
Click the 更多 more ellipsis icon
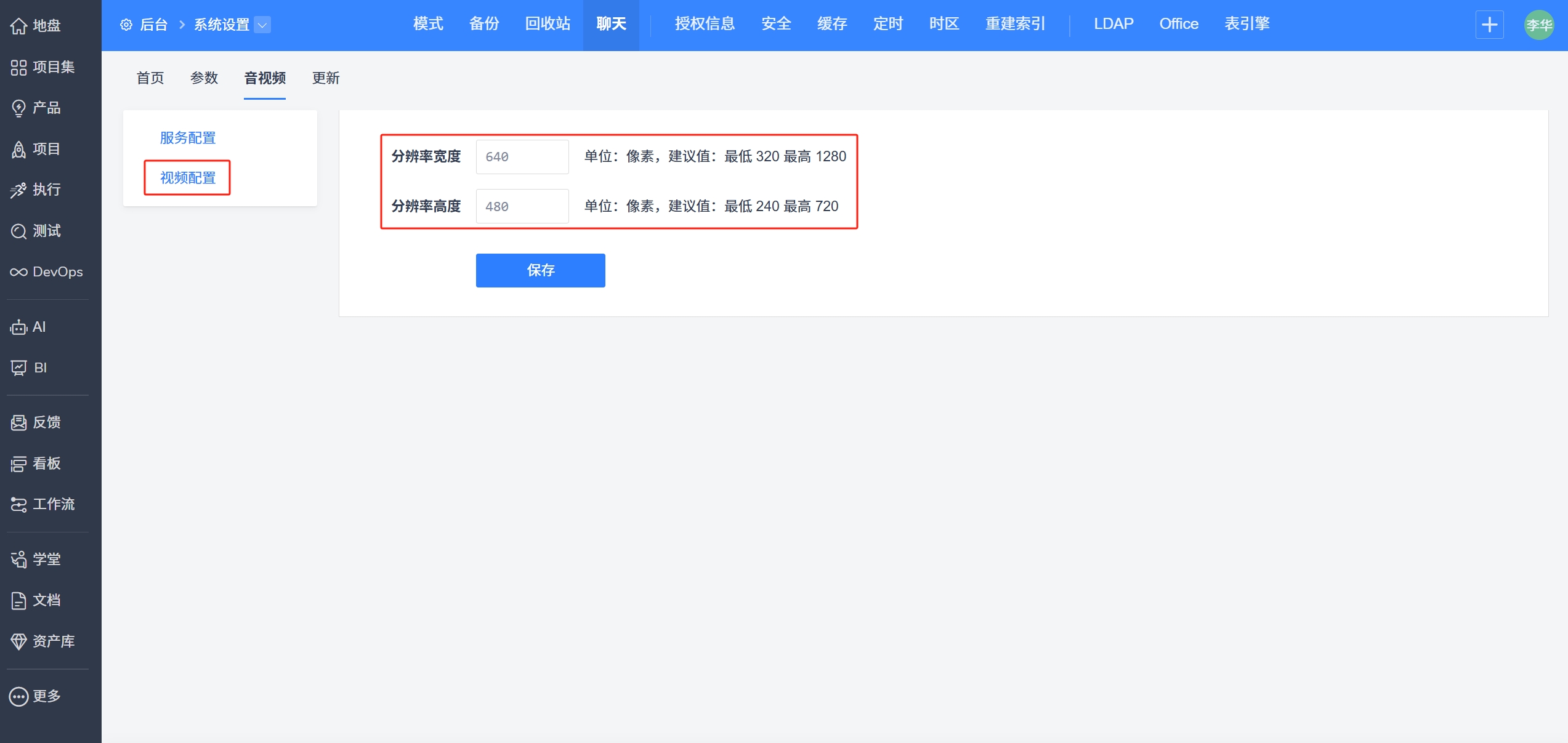[18, 696]
